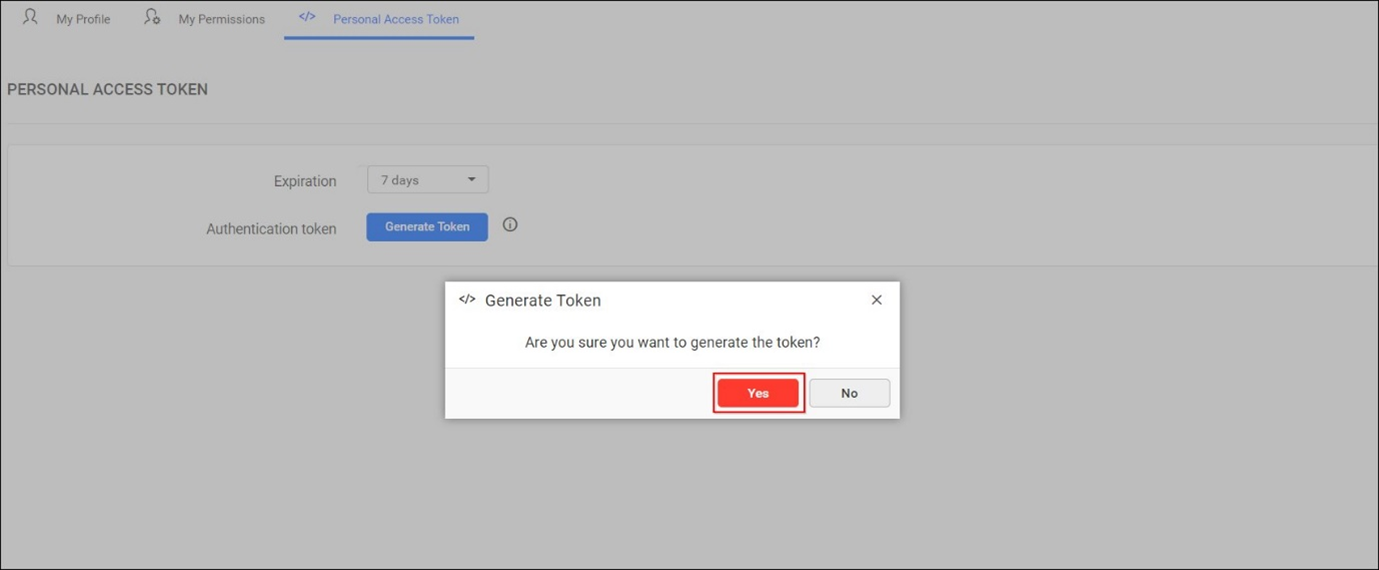Click the info icon next to Generate Token
Image resolution: width=1379 pixels, height=570 pixels.
pos(510,225)
